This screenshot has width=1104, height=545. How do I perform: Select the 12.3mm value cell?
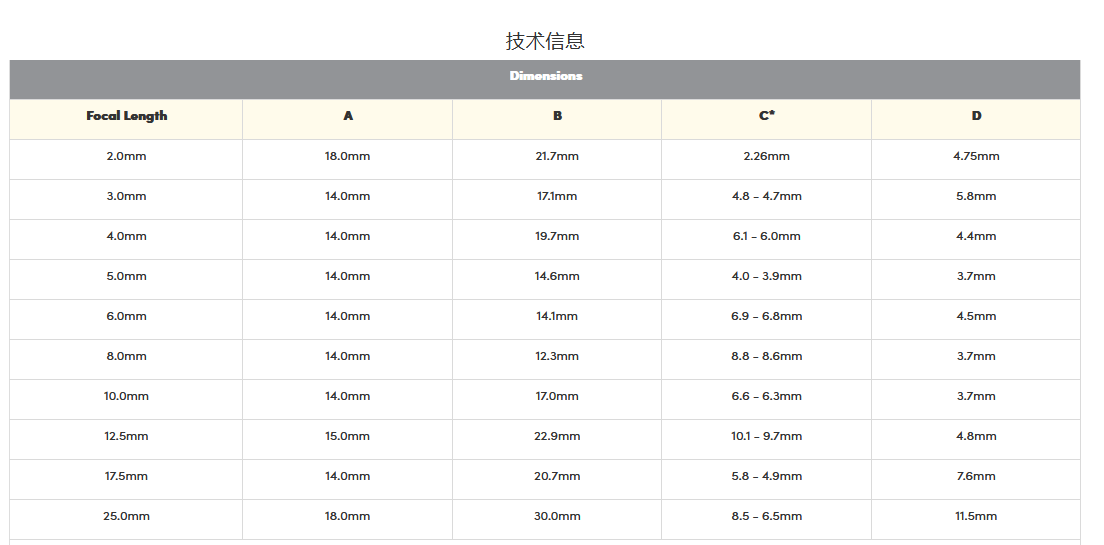click(557, 356)
